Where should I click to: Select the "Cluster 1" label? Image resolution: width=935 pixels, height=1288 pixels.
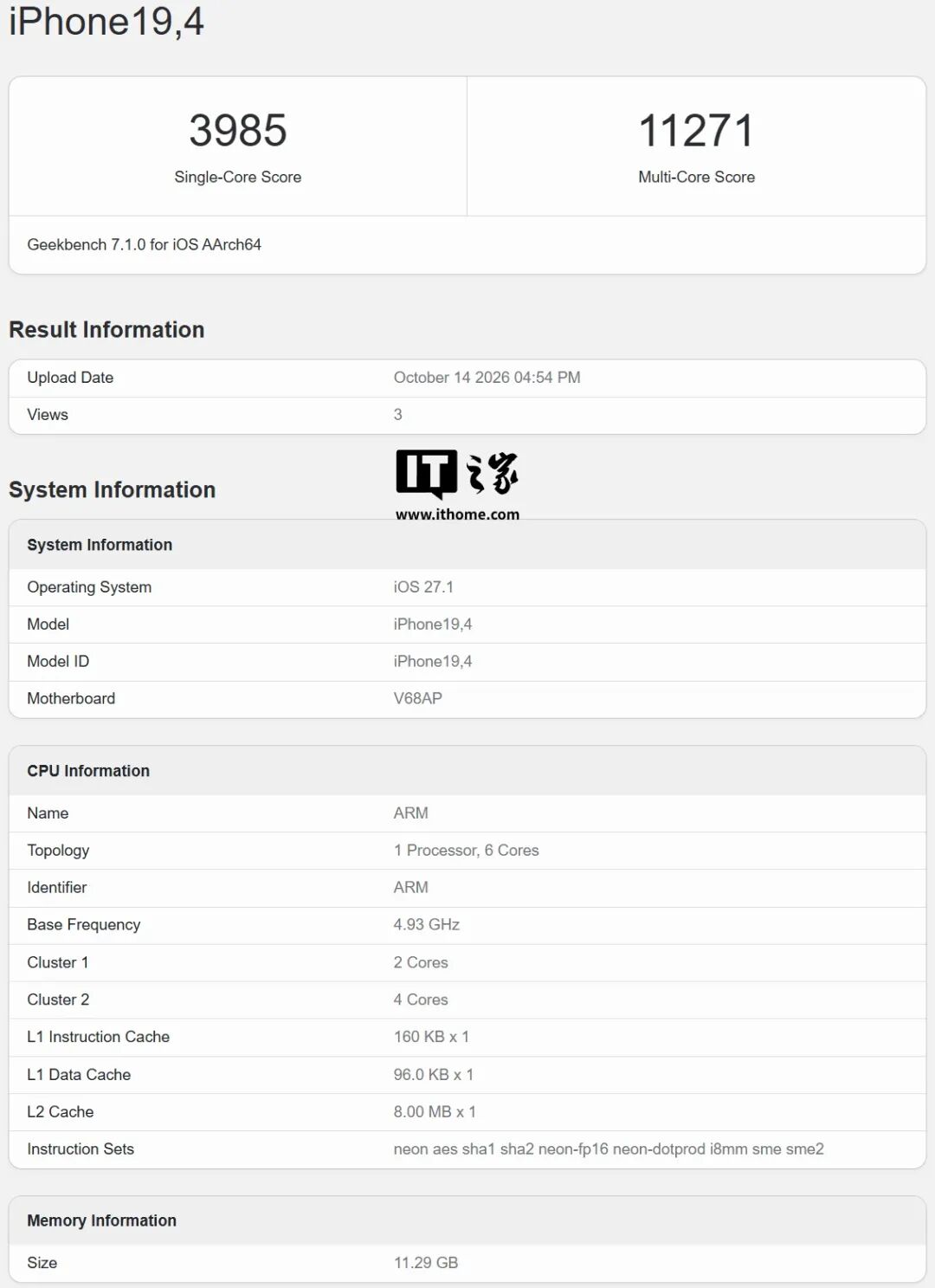(x=58, y=963)
